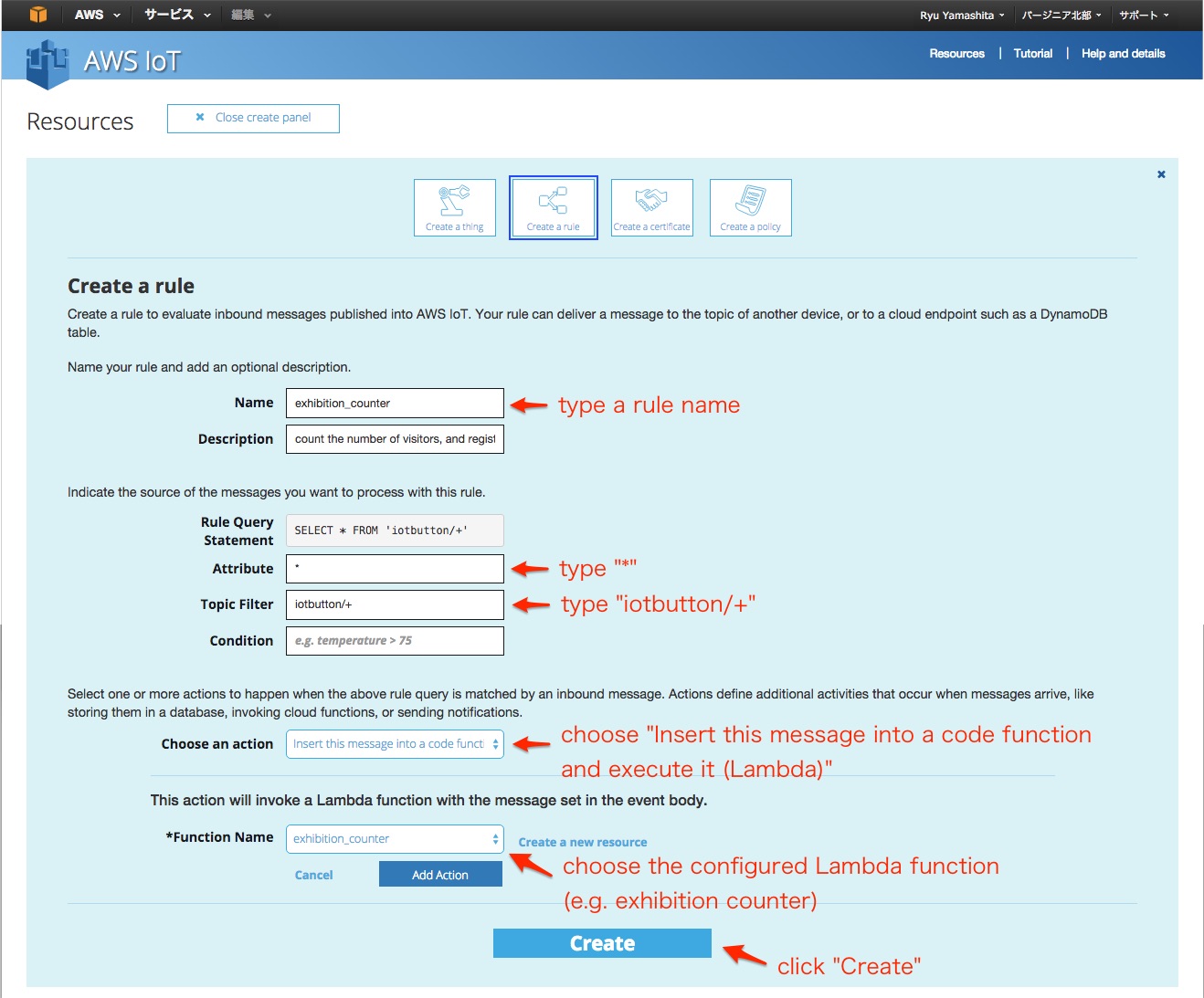Screen dimensions: 1204x998
Task: Open the AWS dropdown menu
Action: click(97, 15)
